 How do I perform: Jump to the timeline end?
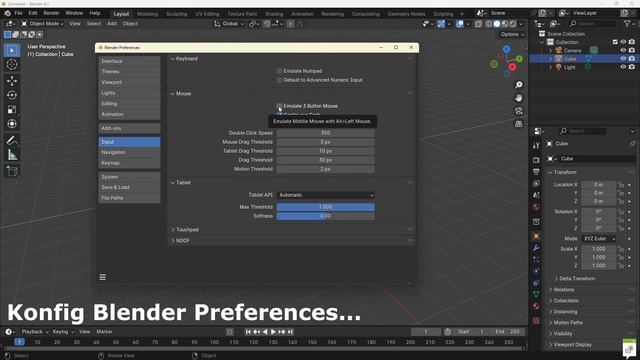tap(291, 332)
